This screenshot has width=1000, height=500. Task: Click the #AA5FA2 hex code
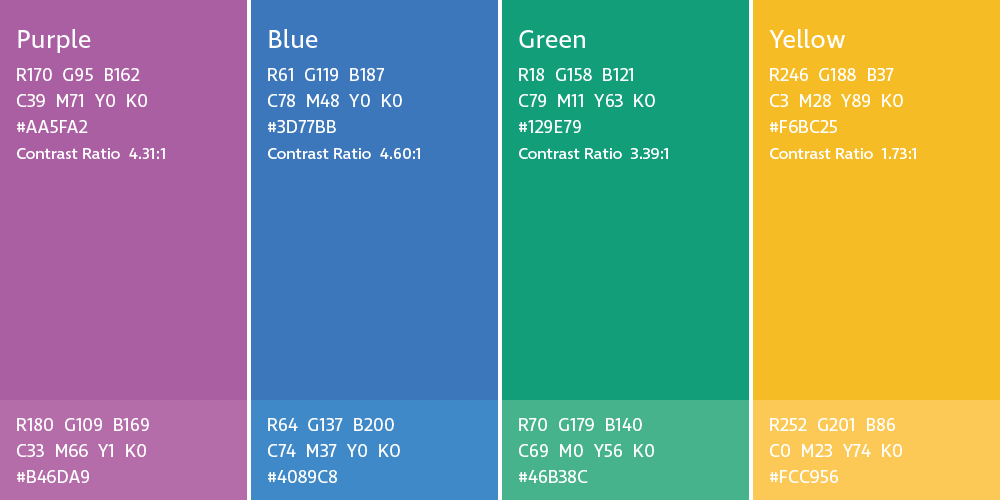[52, 127]
